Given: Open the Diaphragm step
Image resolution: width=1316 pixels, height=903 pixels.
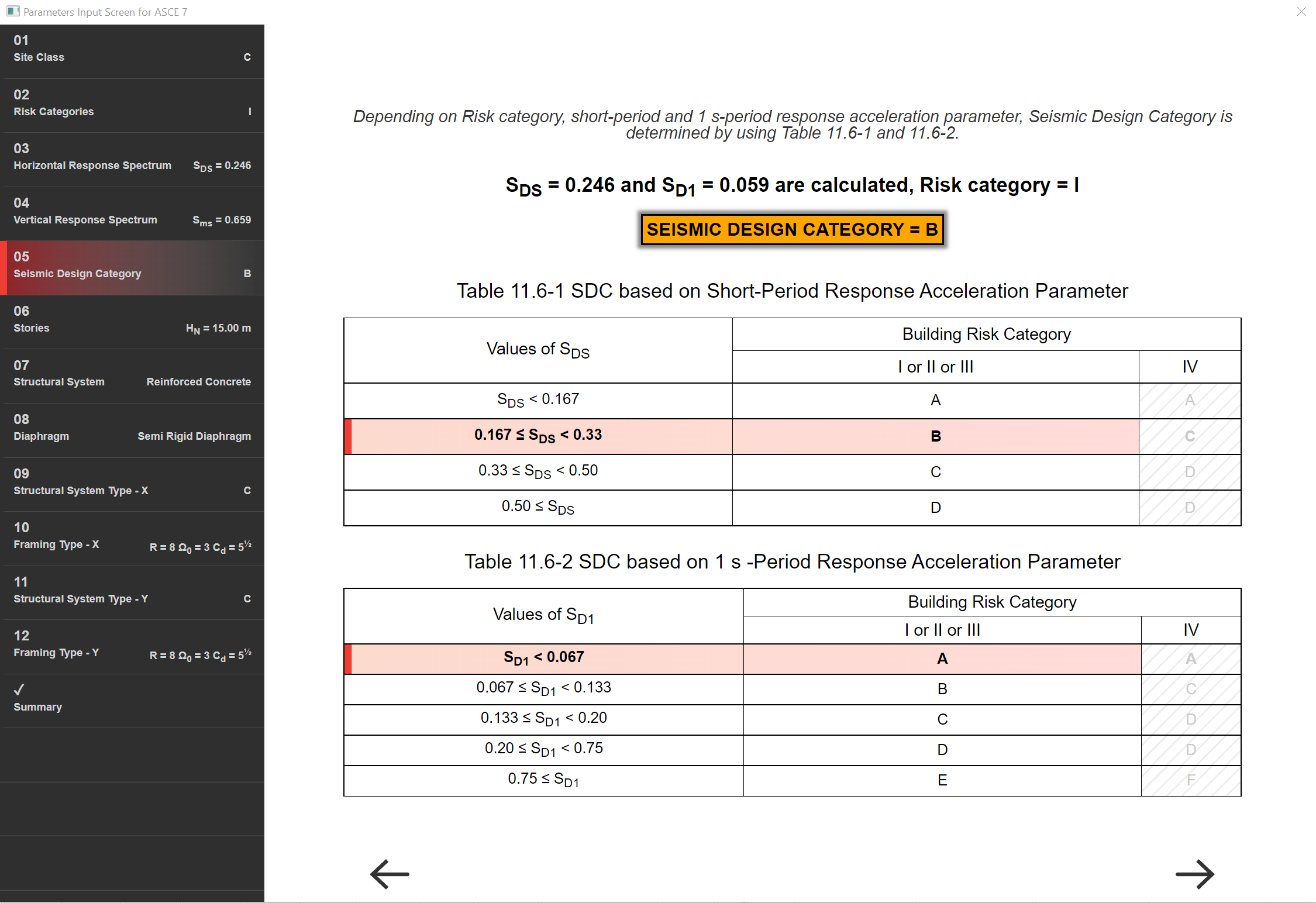Looking at the screenshot, I should point(132,428).
